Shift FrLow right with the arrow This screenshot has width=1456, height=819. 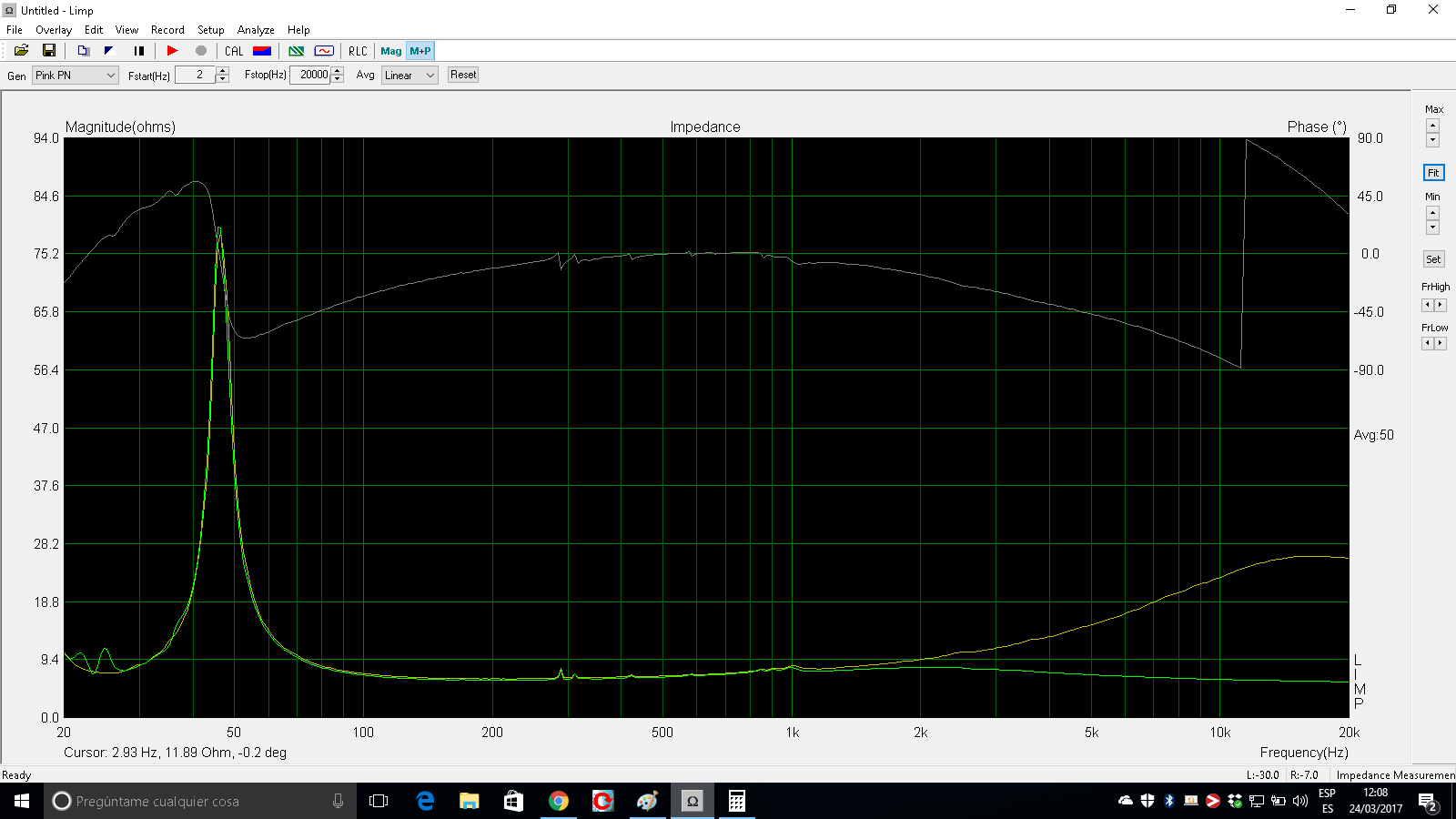tap(1440, 343)
